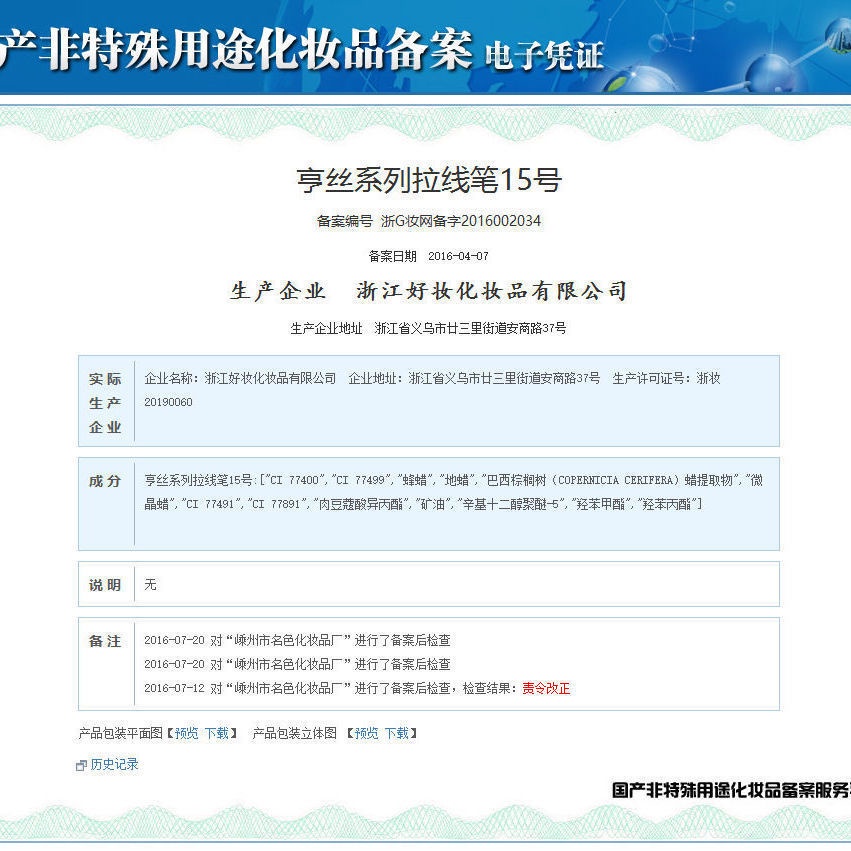The width and height of the screenshot is (851, 851).
Task: Click the 成分 section label
Action: point(105,481)
